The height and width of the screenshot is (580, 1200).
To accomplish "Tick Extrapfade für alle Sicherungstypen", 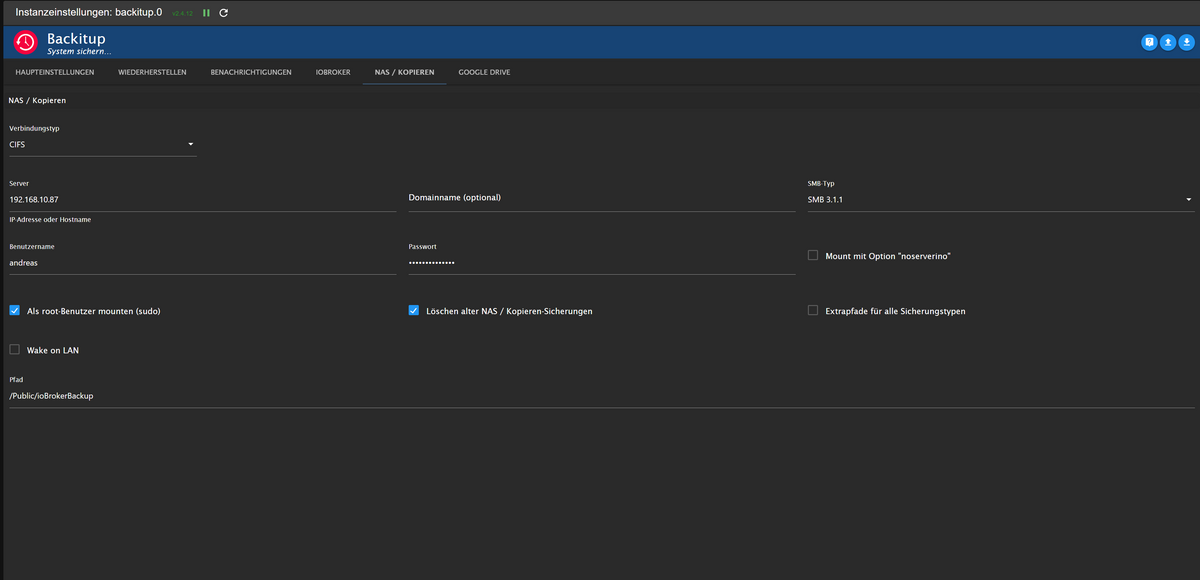I will coord(813,311).
